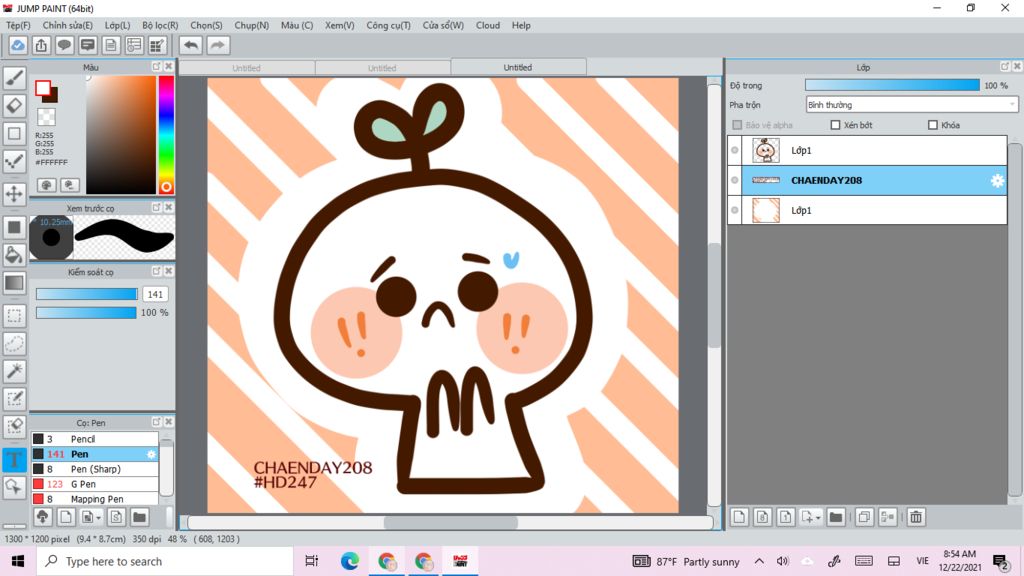Toggle the Bảo vệ alpha checkbox
The width and height of the screenshot is (1024, 576).
click(737, 125)
